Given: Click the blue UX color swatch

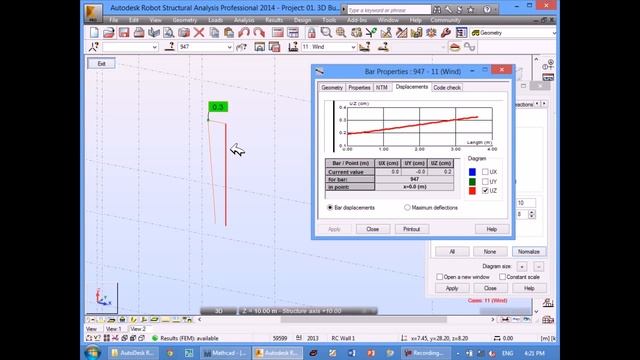Looking at the screenshot, I should pos(472,171).
